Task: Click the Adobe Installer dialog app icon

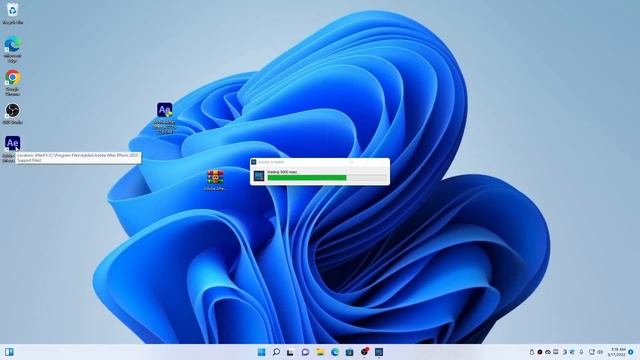Action: (x=259, y=176)
